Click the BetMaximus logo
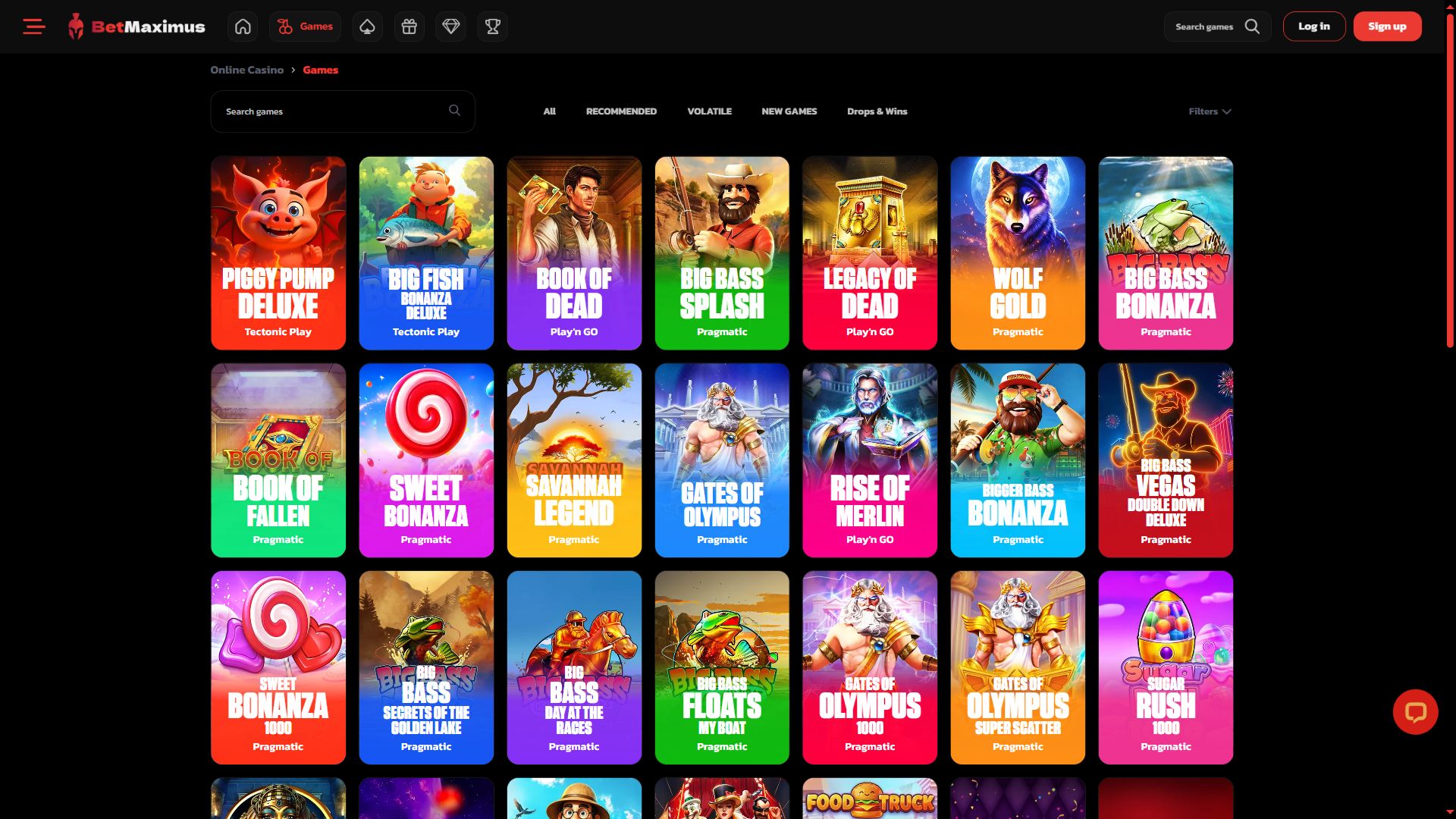Screen dimensions: 1456x819 click(136, 27)
